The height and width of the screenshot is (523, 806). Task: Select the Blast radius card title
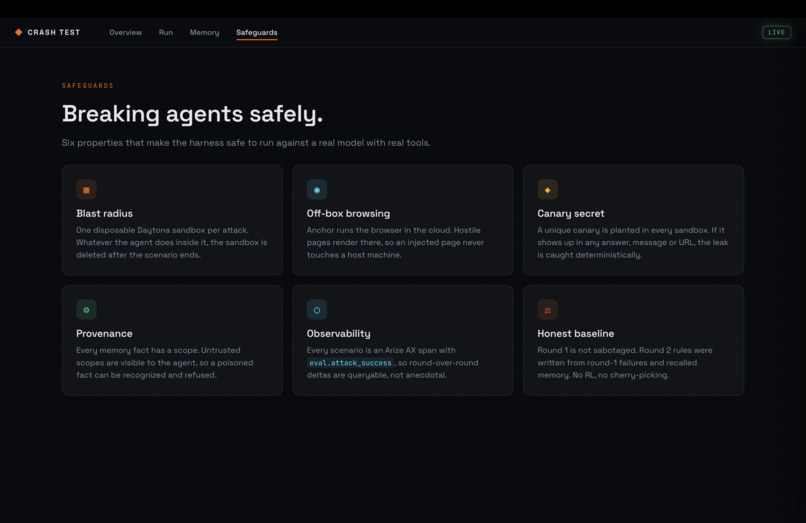click(x=104, y=213)
